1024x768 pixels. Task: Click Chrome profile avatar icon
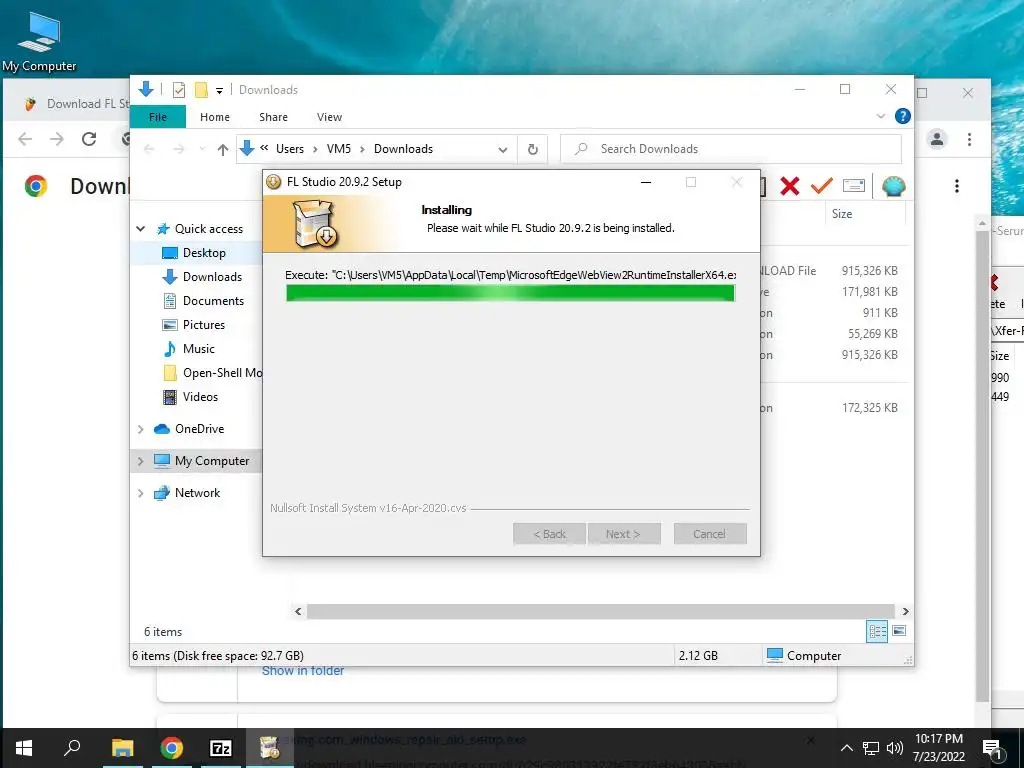936,138
